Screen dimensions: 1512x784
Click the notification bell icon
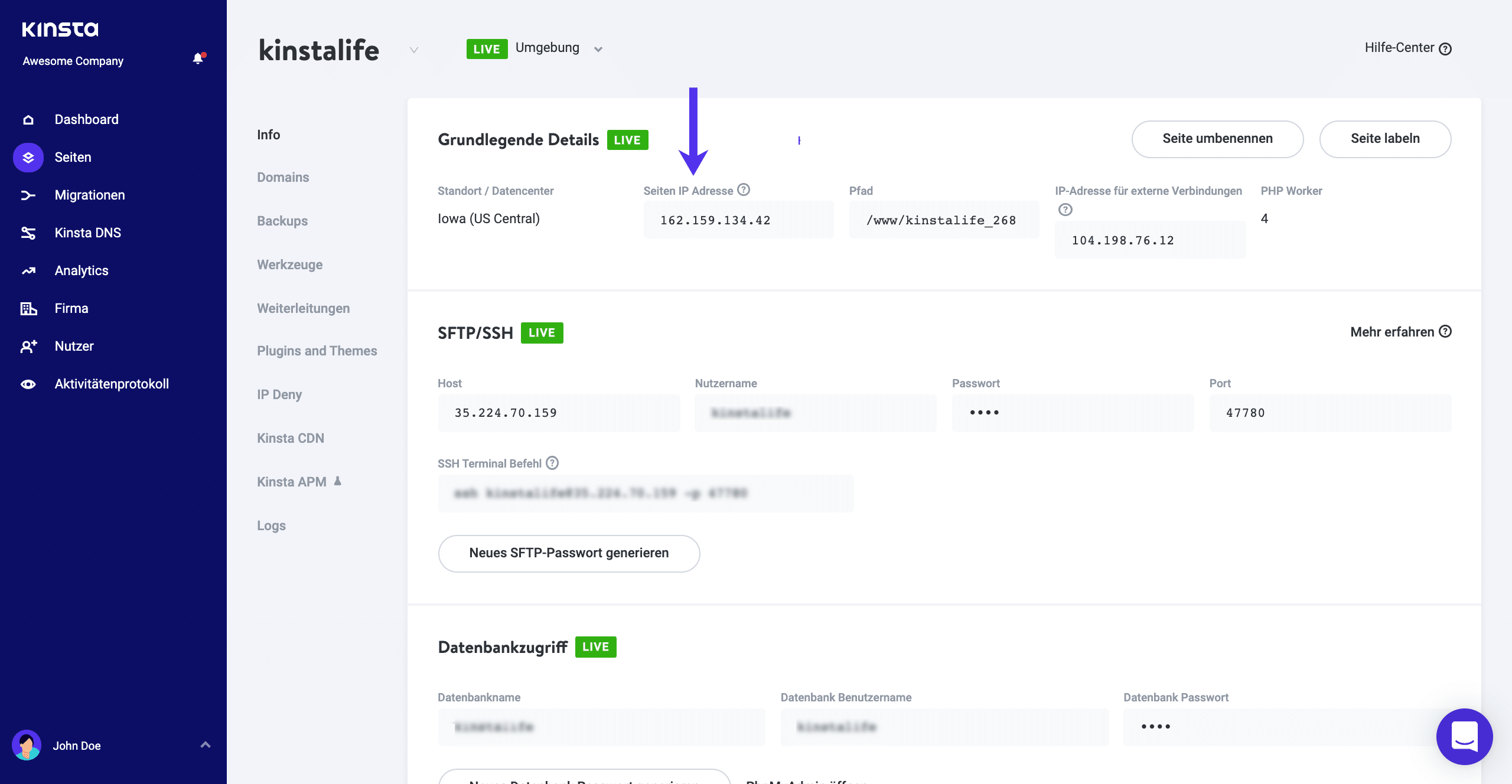197,58
